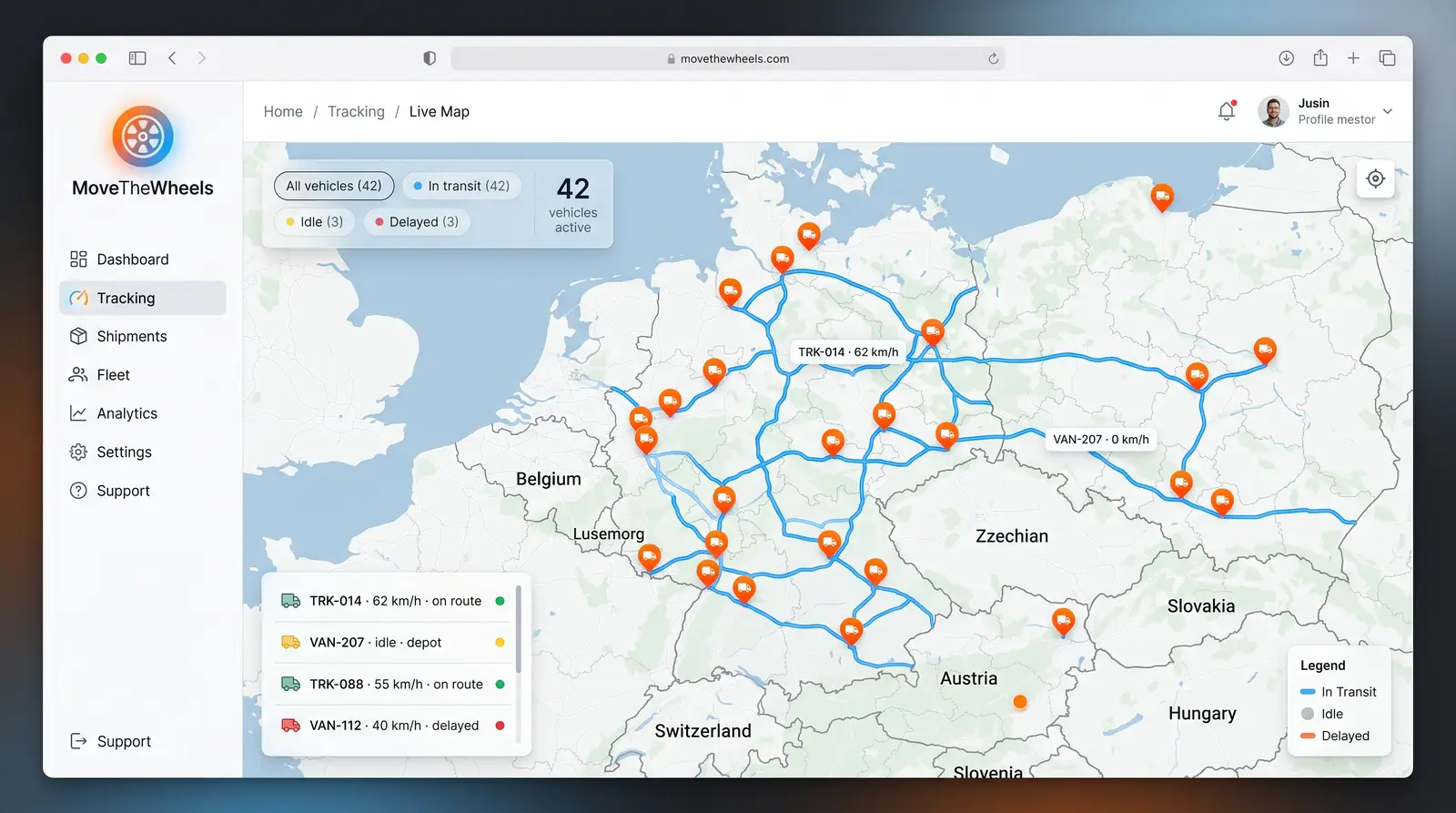Toggle the Delayed (3) filter
This screenshot has height=813, width=1456.
pyautogui.click(x=417, y=221)
